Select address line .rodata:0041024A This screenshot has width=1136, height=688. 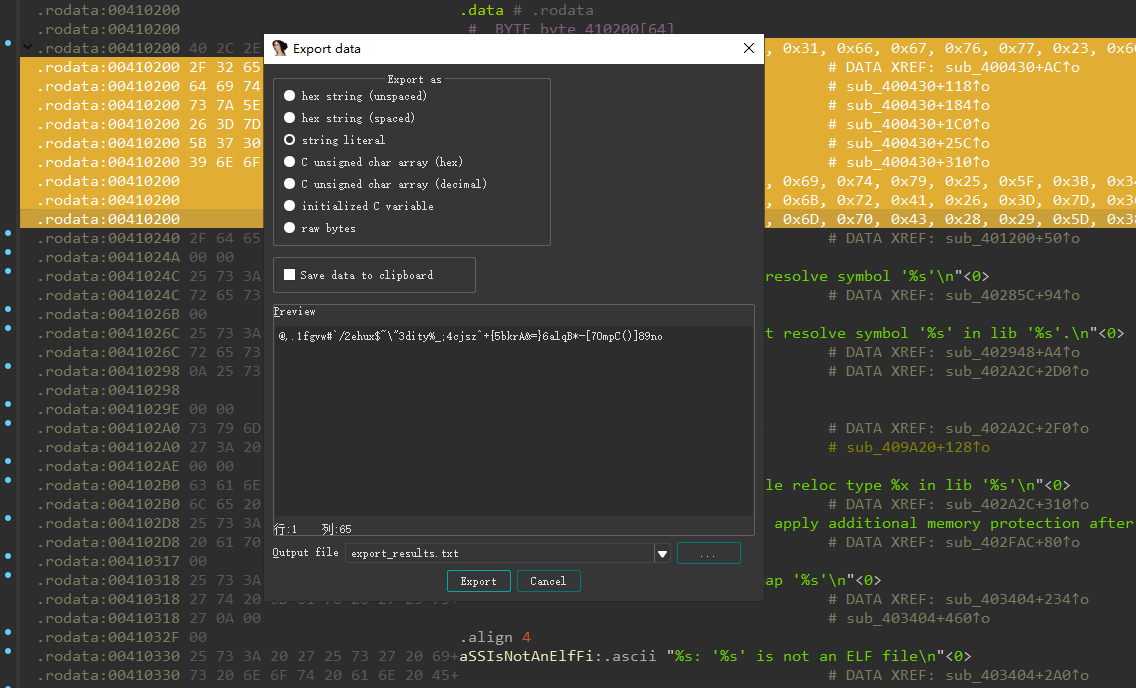[x=109, y=257]
